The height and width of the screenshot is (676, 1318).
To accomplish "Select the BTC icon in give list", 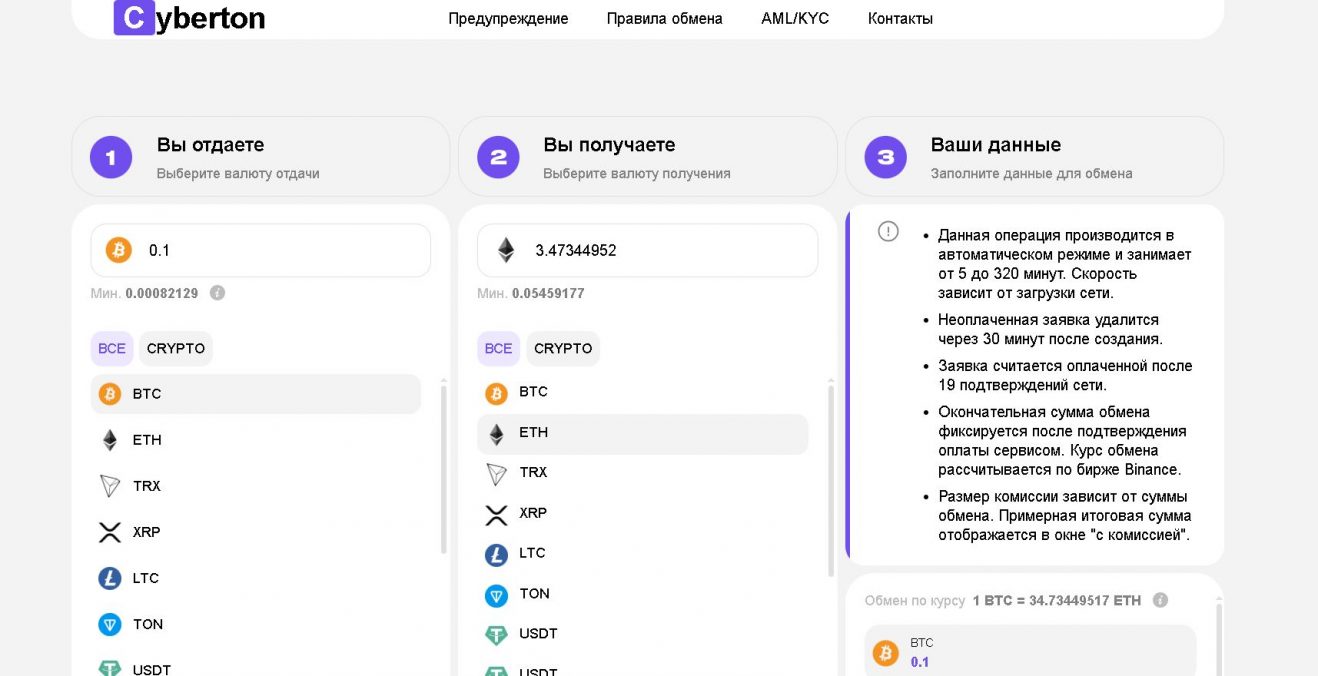I will 110,394.
